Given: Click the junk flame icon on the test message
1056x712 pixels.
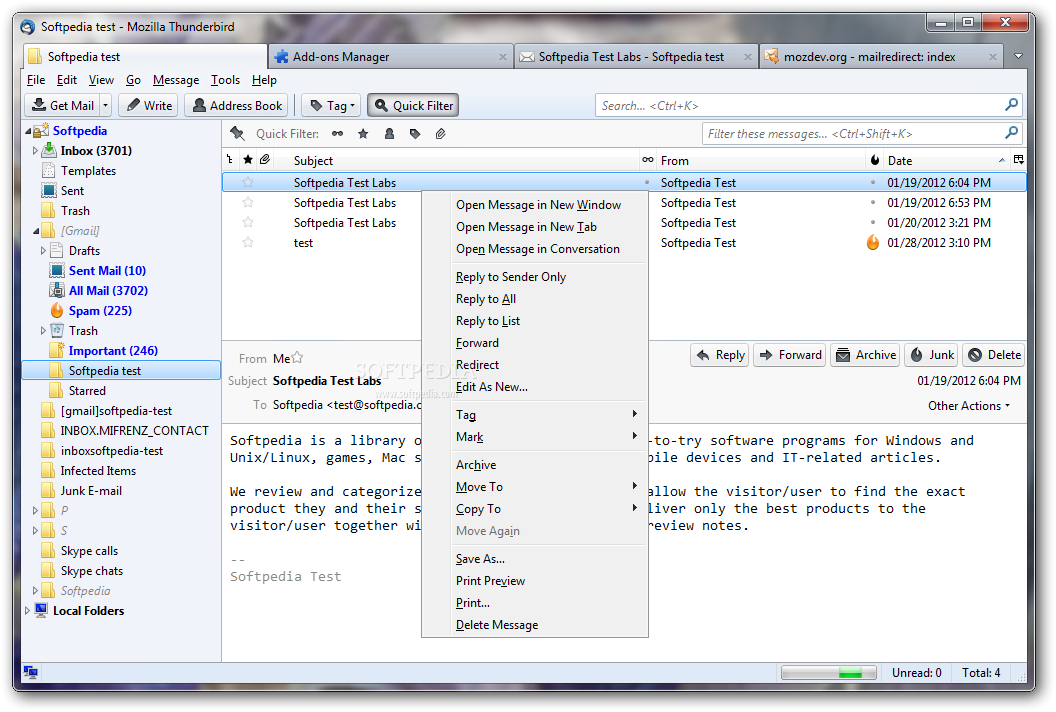Looking at the screenshot, I should [x=873, y=242].
